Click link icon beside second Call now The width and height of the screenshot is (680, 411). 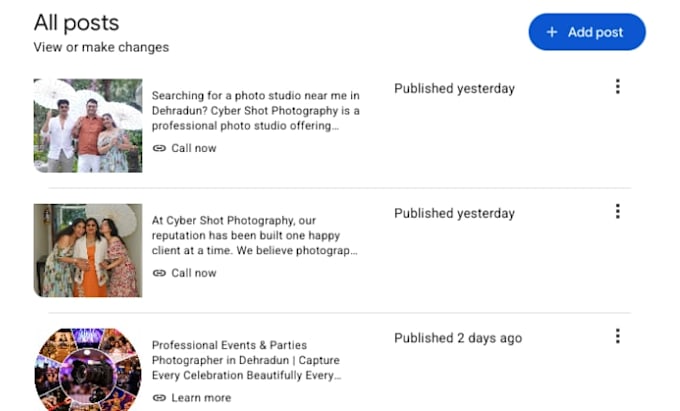[159, 273]
